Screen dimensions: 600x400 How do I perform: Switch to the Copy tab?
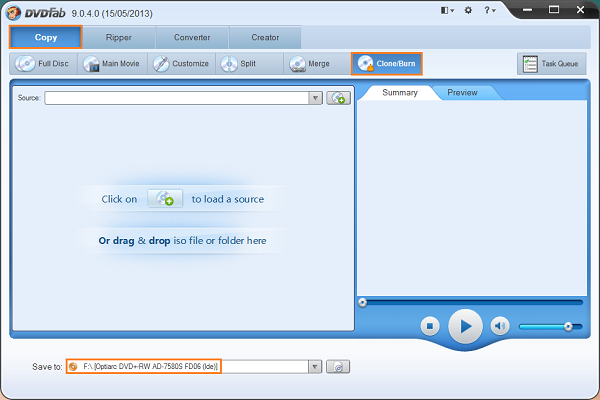point(46,38)
